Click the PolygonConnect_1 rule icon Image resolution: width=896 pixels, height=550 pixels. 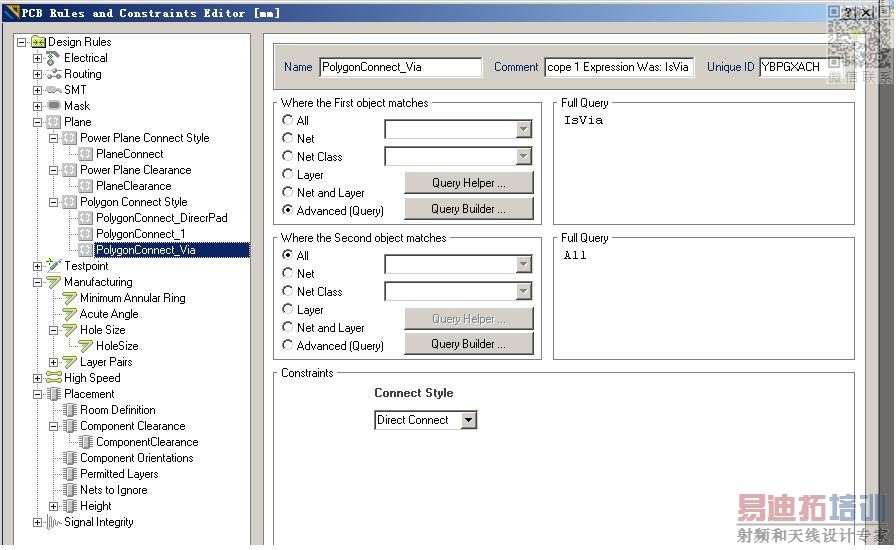(x=86, y=234)
